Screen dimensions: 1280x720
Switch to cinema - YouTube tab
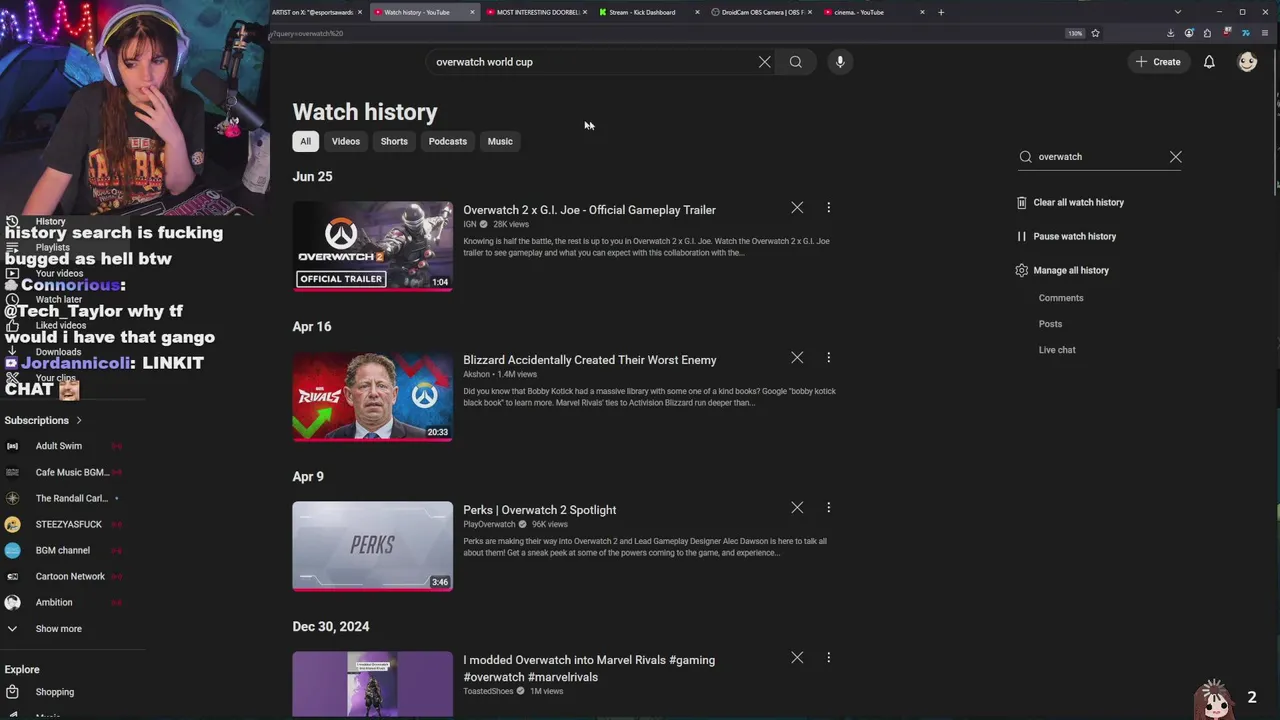(x=872, y=12)
